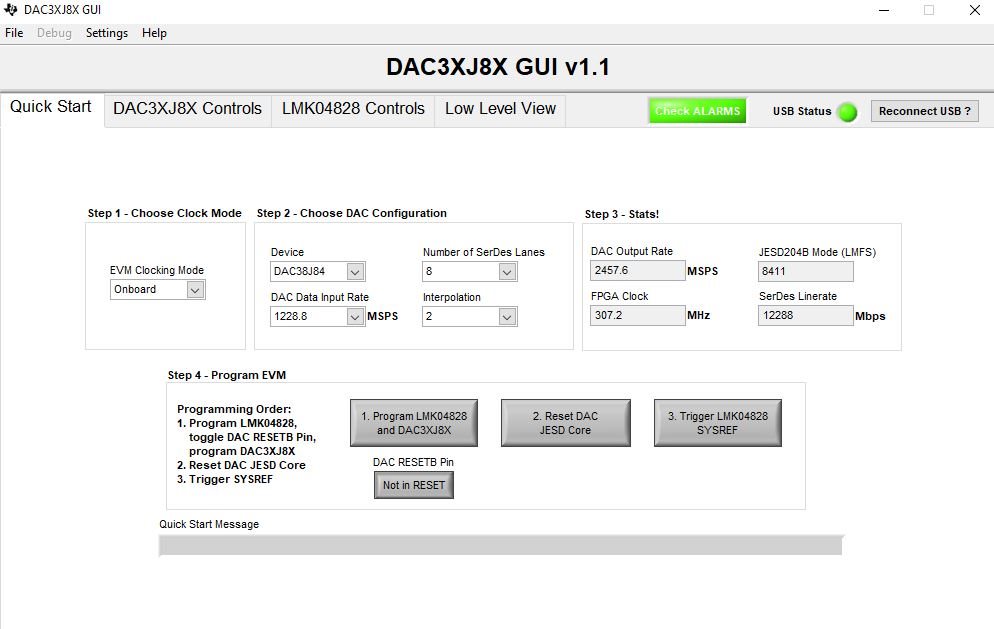Switch to the LMK04828 Controls tab

pyautogui.click(x=353, y=109)
